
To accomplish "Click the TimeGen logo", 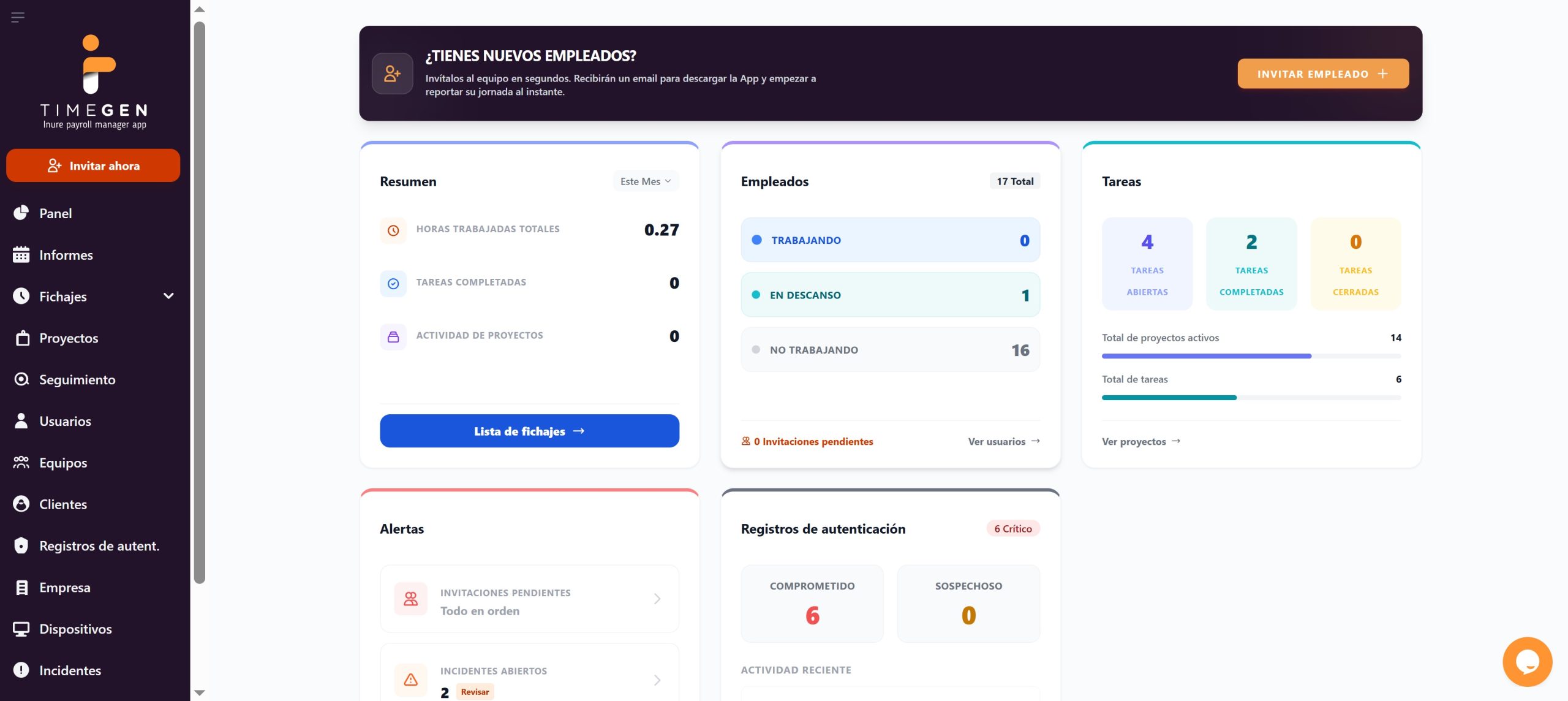I will [x=94, y=81].
